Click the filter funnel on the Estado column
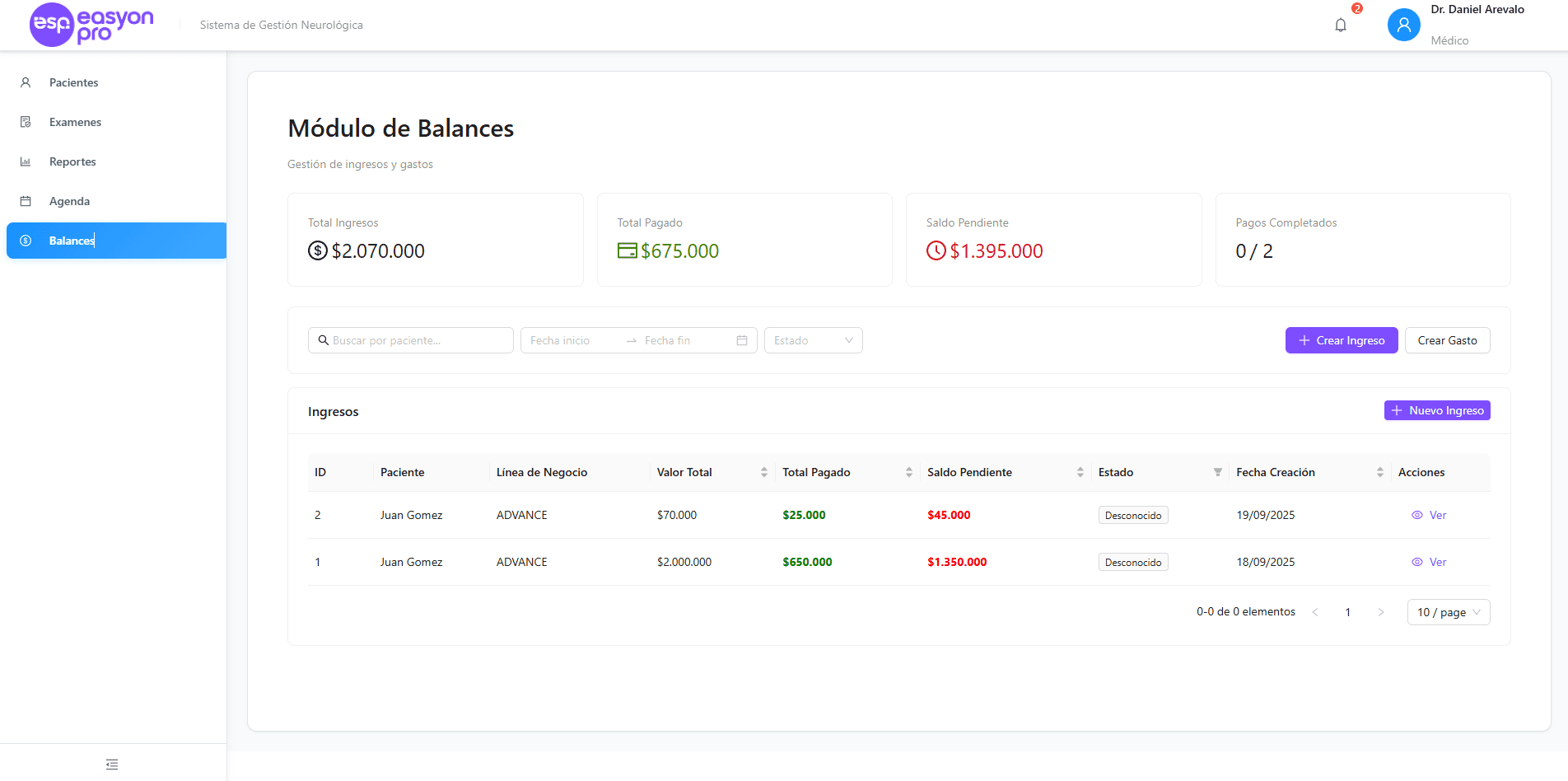This screenshot has width=1568, height=781. 1218,472
